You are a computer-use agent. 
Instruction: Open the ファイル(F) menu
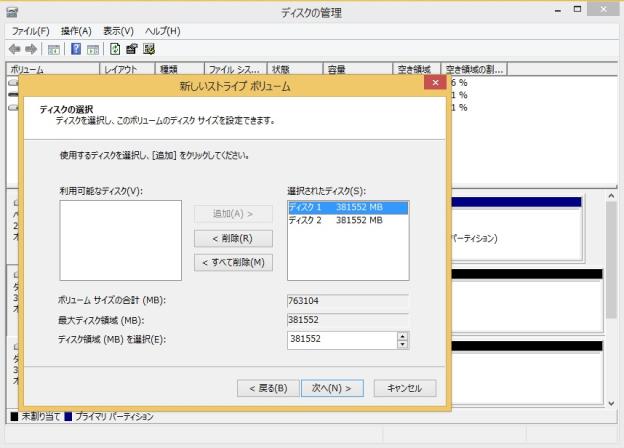[x=30, y=31]
